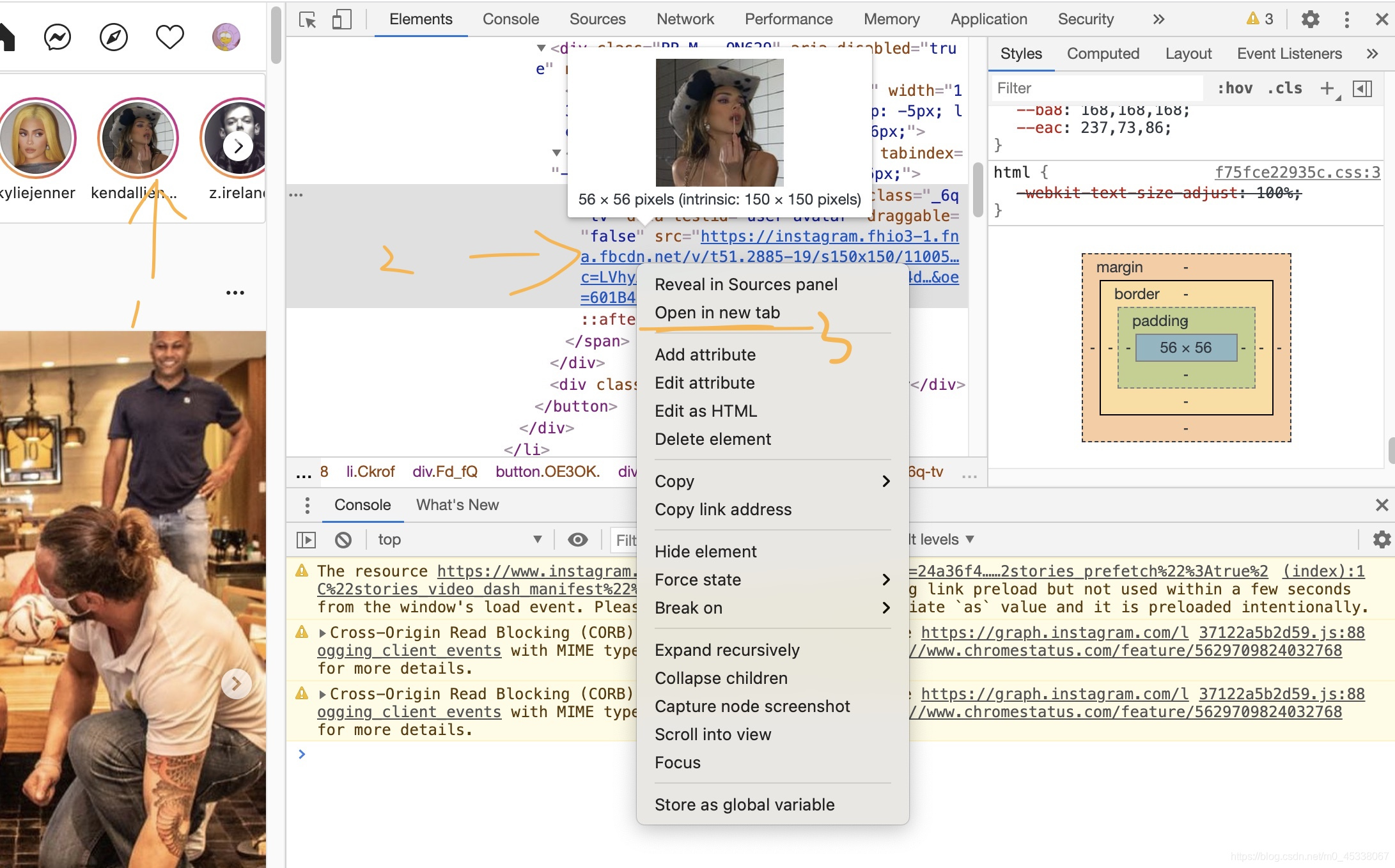Click the Instagram page scrollbar
The width and height of the screenshot is (1395, 868).
pyautogui.click(x=276, y=35)
